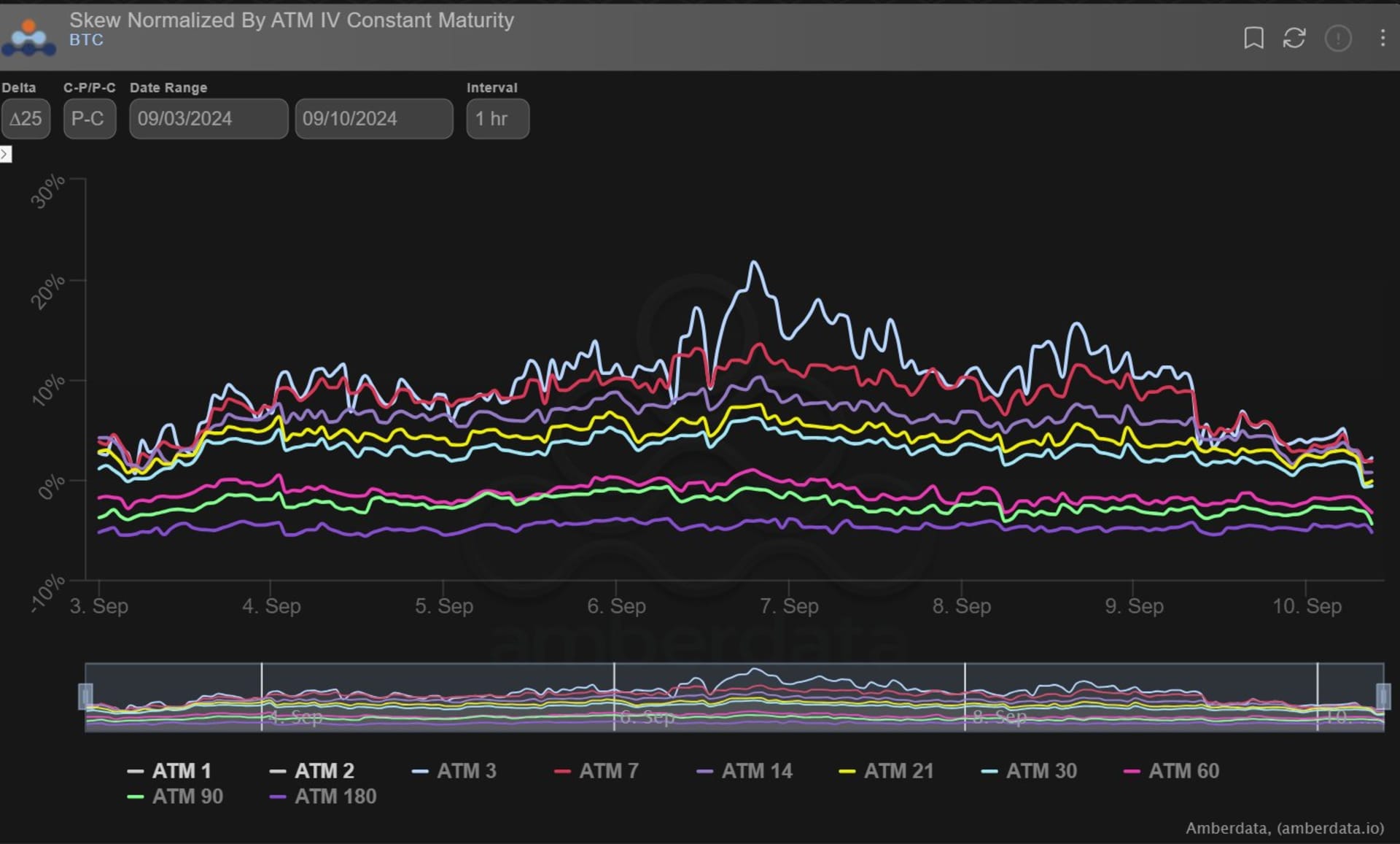Open the 1 hr interval dropdown
The image size is (1400, 844).
click(x=498, y=119)
